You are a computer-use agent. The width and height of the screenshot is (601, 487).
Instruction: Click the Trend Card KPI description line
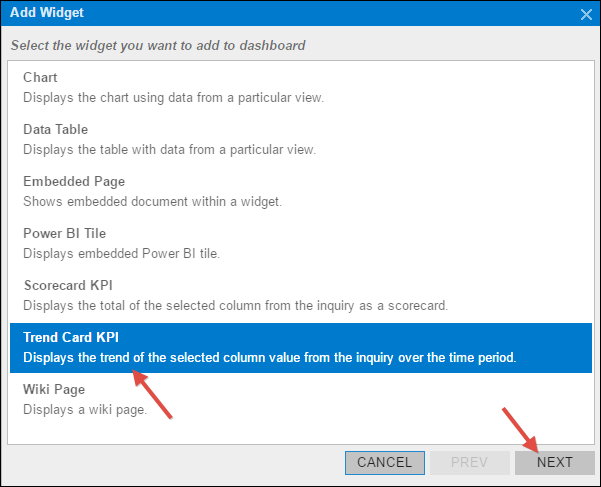(270, 358)
